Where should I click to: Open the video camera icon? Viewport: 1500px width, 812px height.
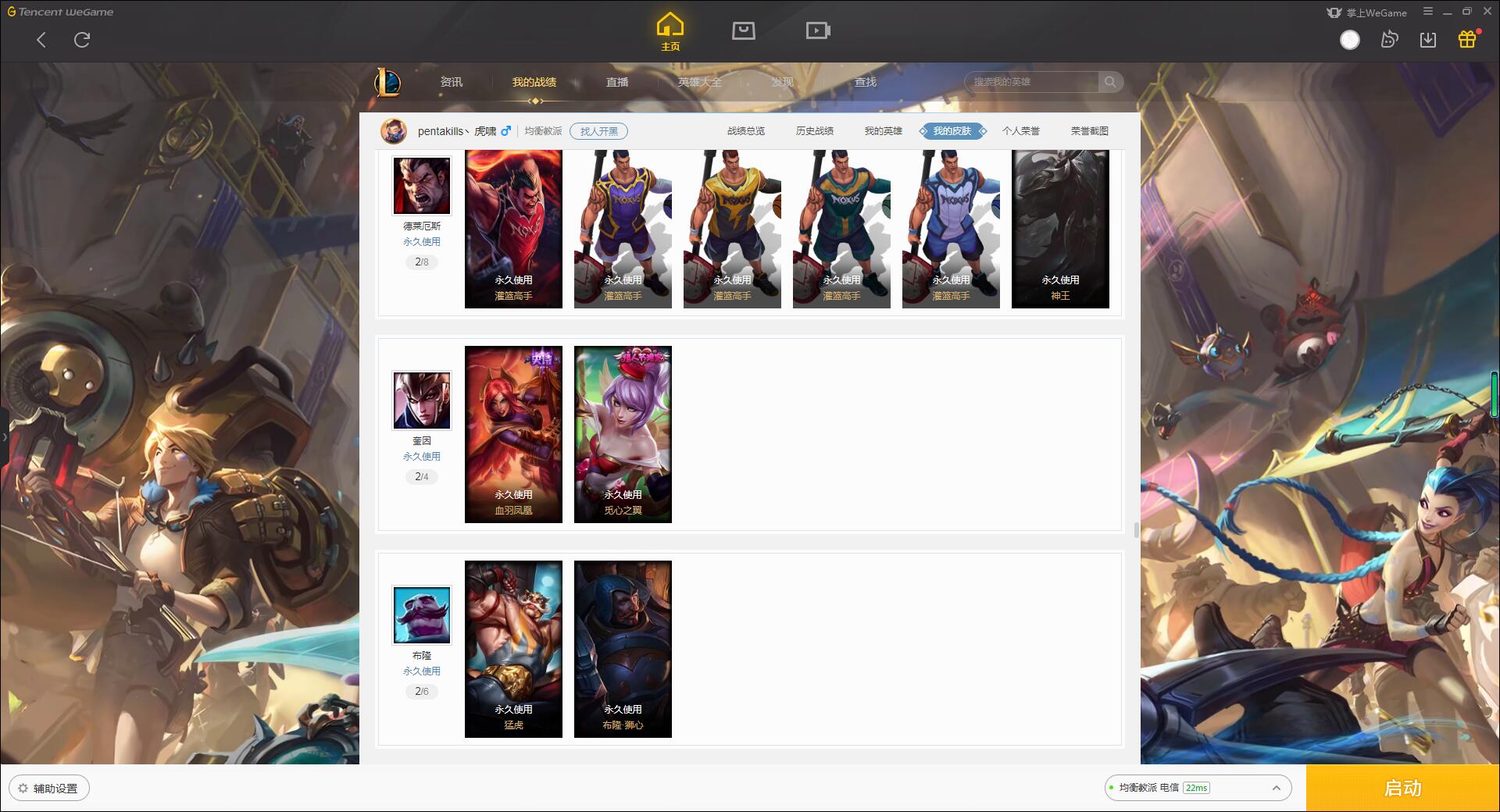818,30
